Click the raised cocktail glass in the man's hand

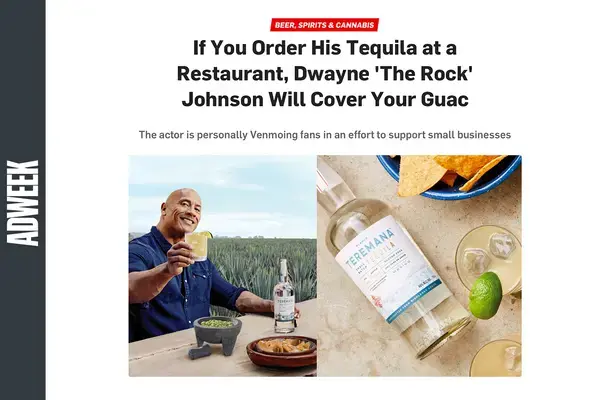pos(198,245)
